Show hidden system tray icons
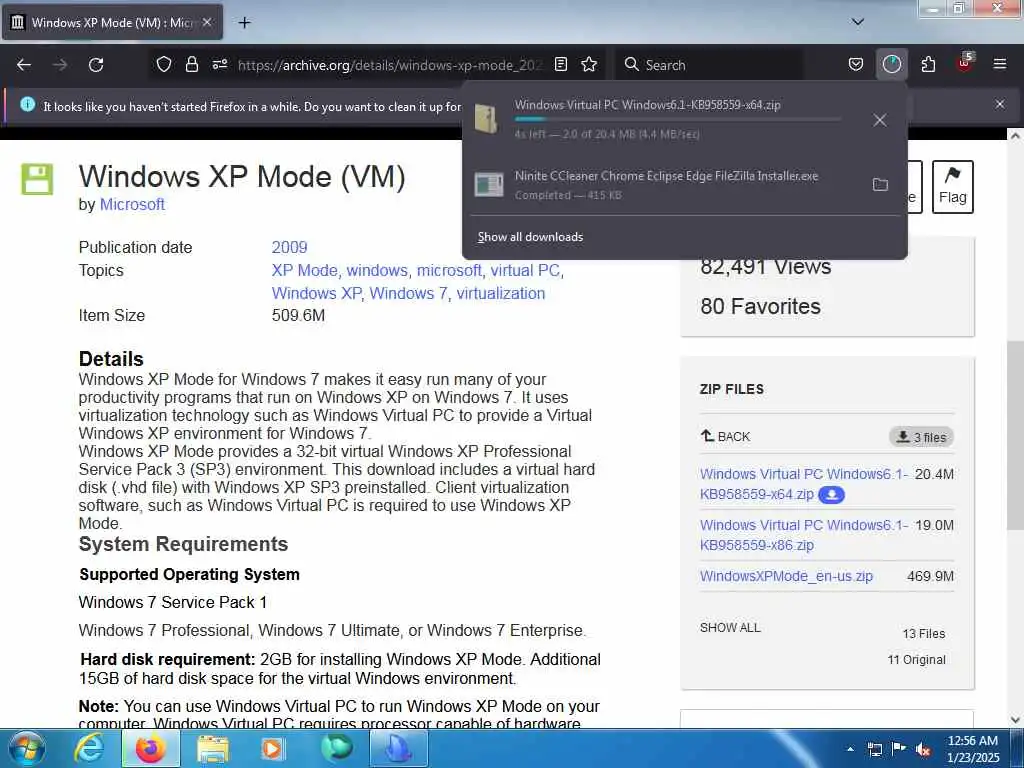The height and width of the screenshot is (768, 1024). (850, 749)
